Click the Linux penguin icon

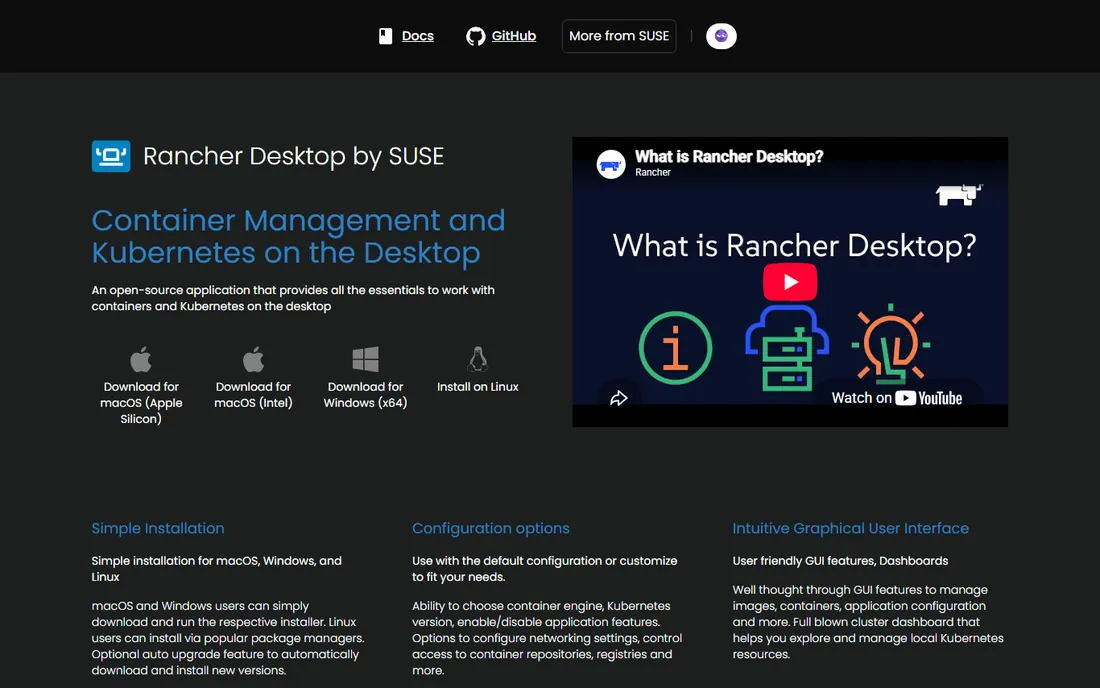pos(478,359)
